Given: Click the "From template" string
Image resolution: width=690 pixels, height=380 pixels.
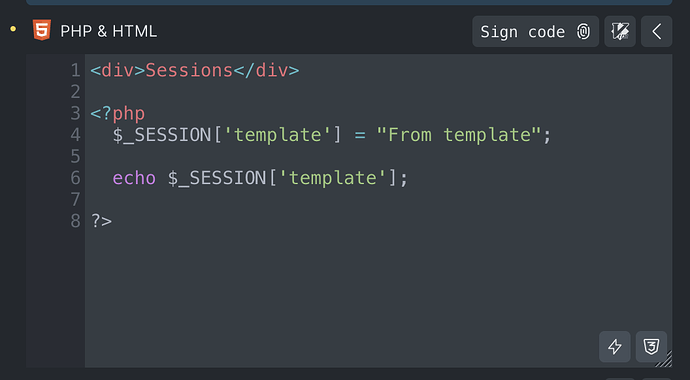Looking at the screenshot, I should [x=458, y=135].
